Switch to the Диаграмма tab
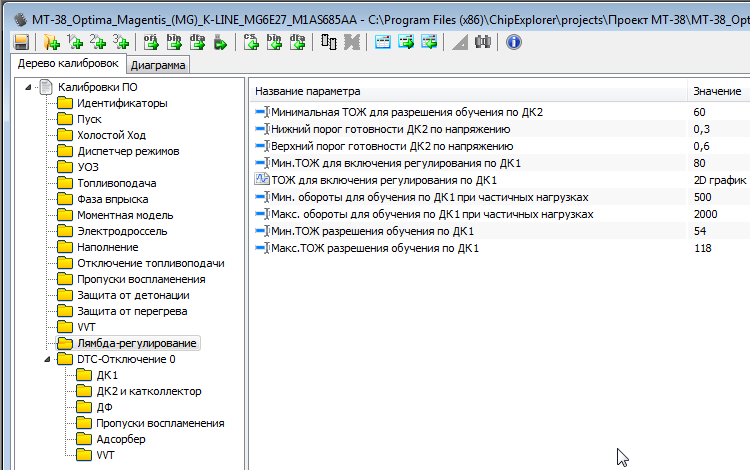750x470 pixels. 157,66
